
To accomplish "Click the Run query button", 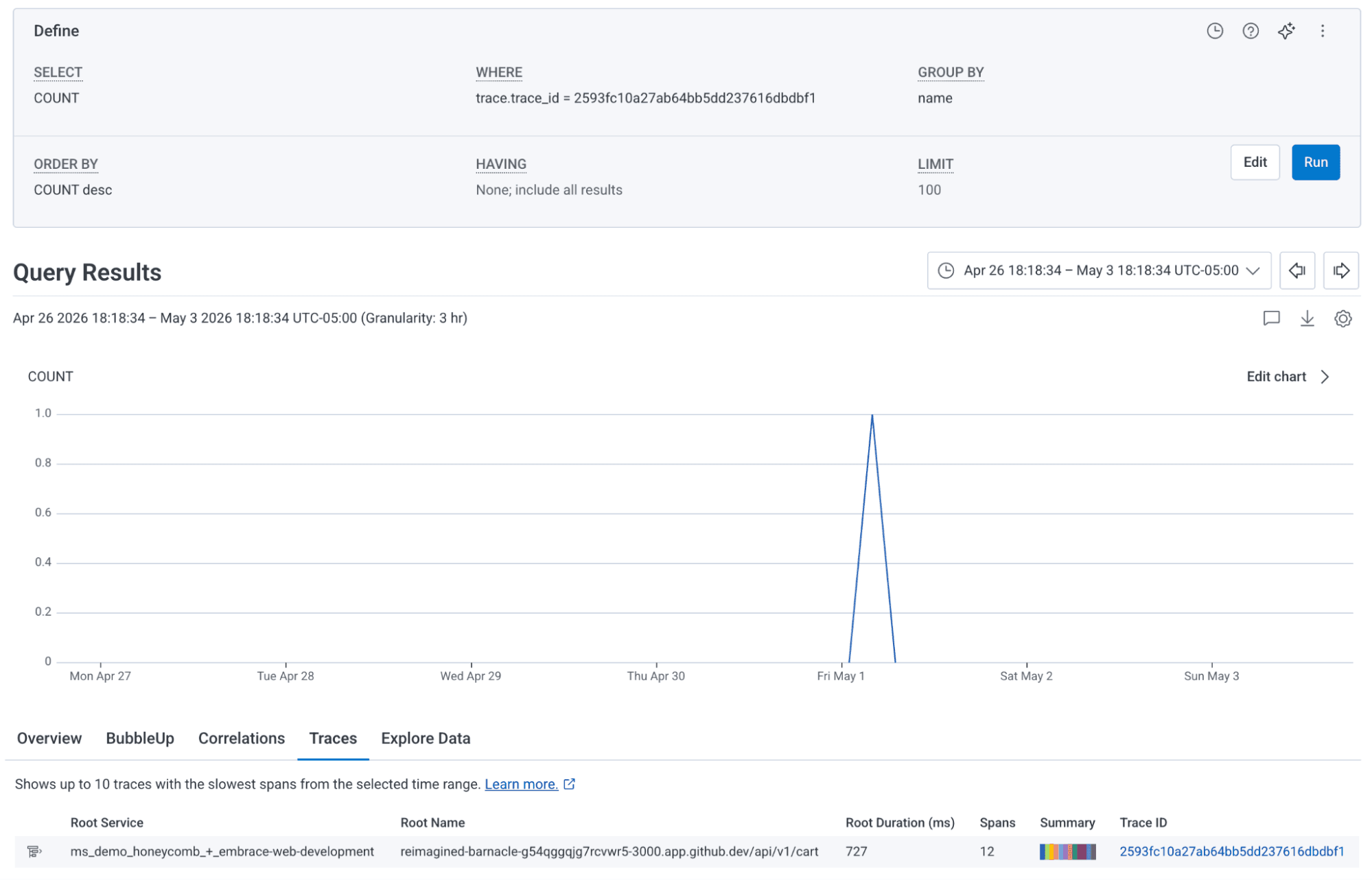I will [x=1316, y=163].
